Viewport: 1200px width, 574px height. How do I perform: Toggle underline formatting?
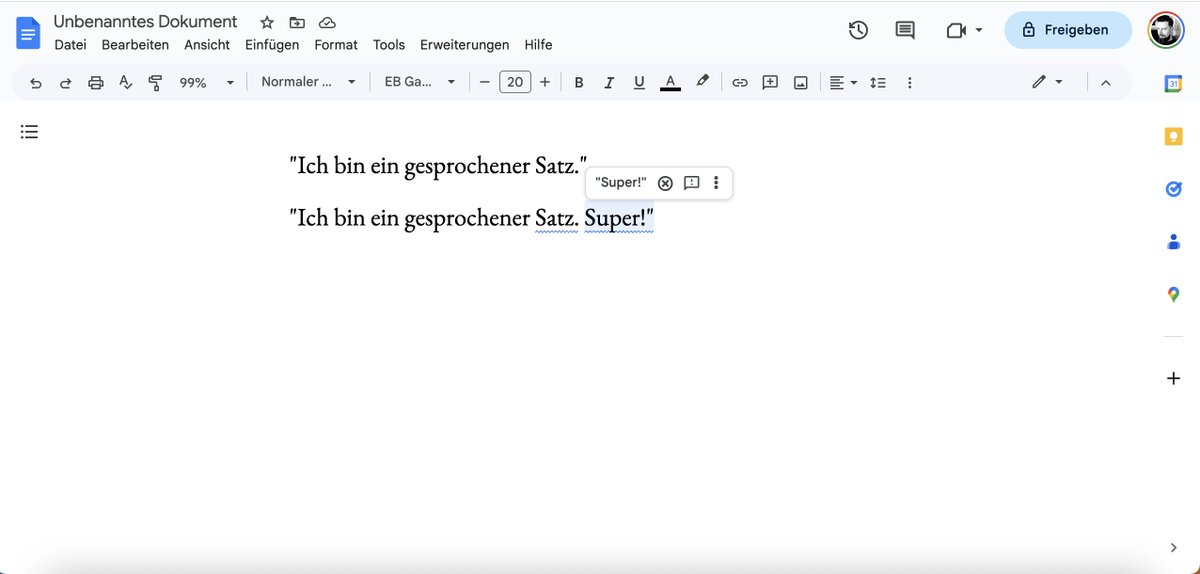639,83
